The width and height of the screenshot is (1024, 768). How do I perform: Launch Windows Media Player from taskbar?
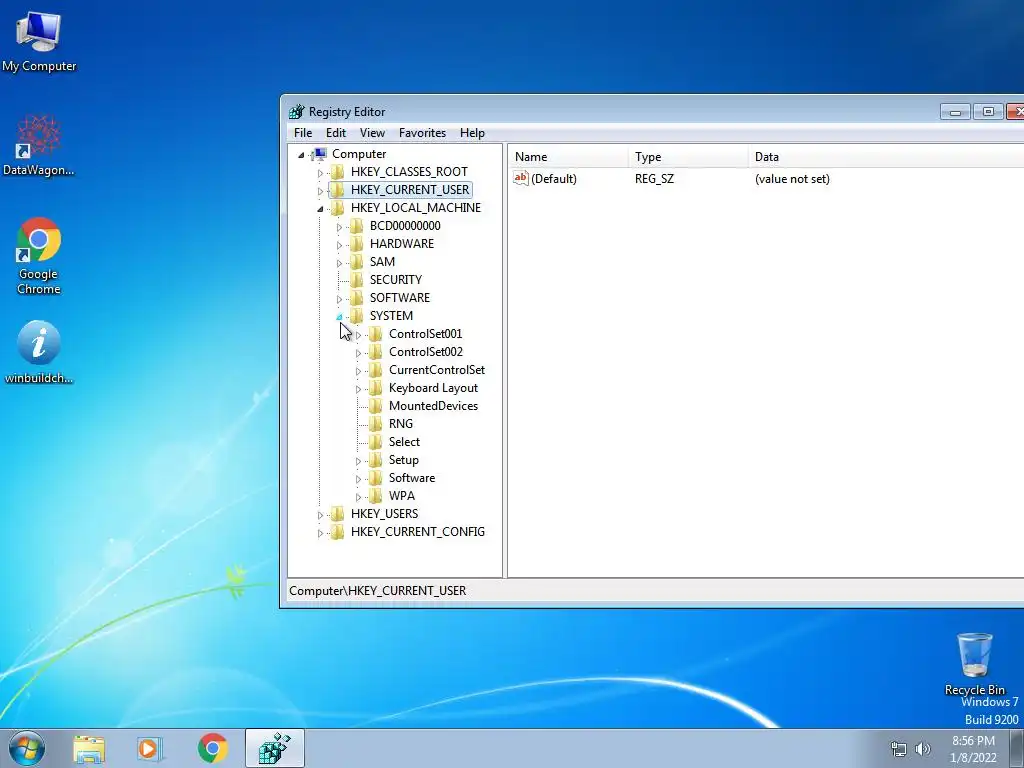coord(150,748)
